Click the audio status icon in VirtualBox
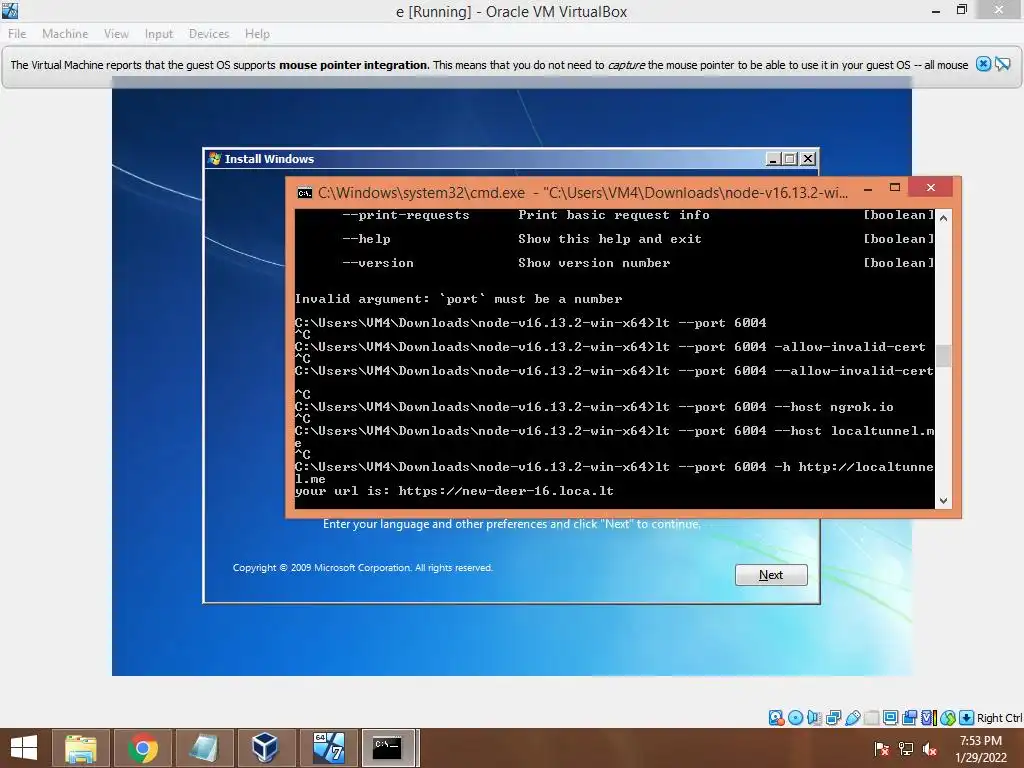Screen dimensions: 1024x768 coord(814,718)
